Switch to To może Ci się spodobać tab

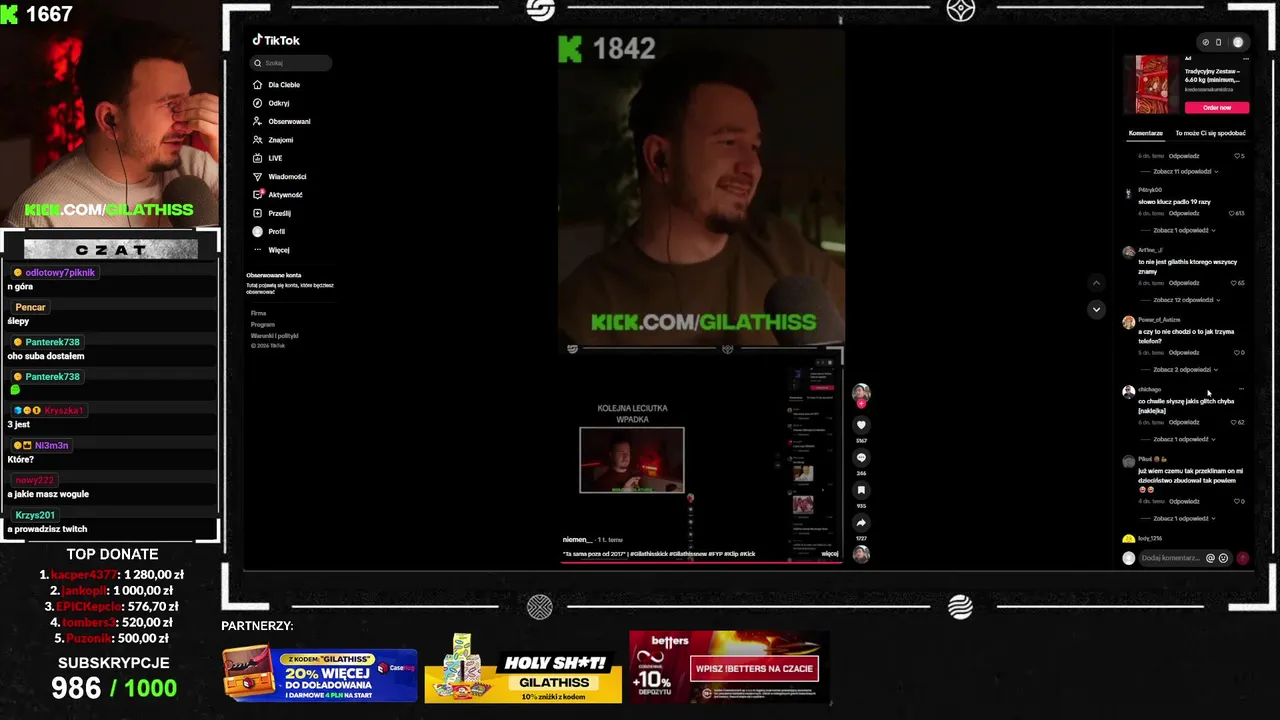coord(1210,133)
